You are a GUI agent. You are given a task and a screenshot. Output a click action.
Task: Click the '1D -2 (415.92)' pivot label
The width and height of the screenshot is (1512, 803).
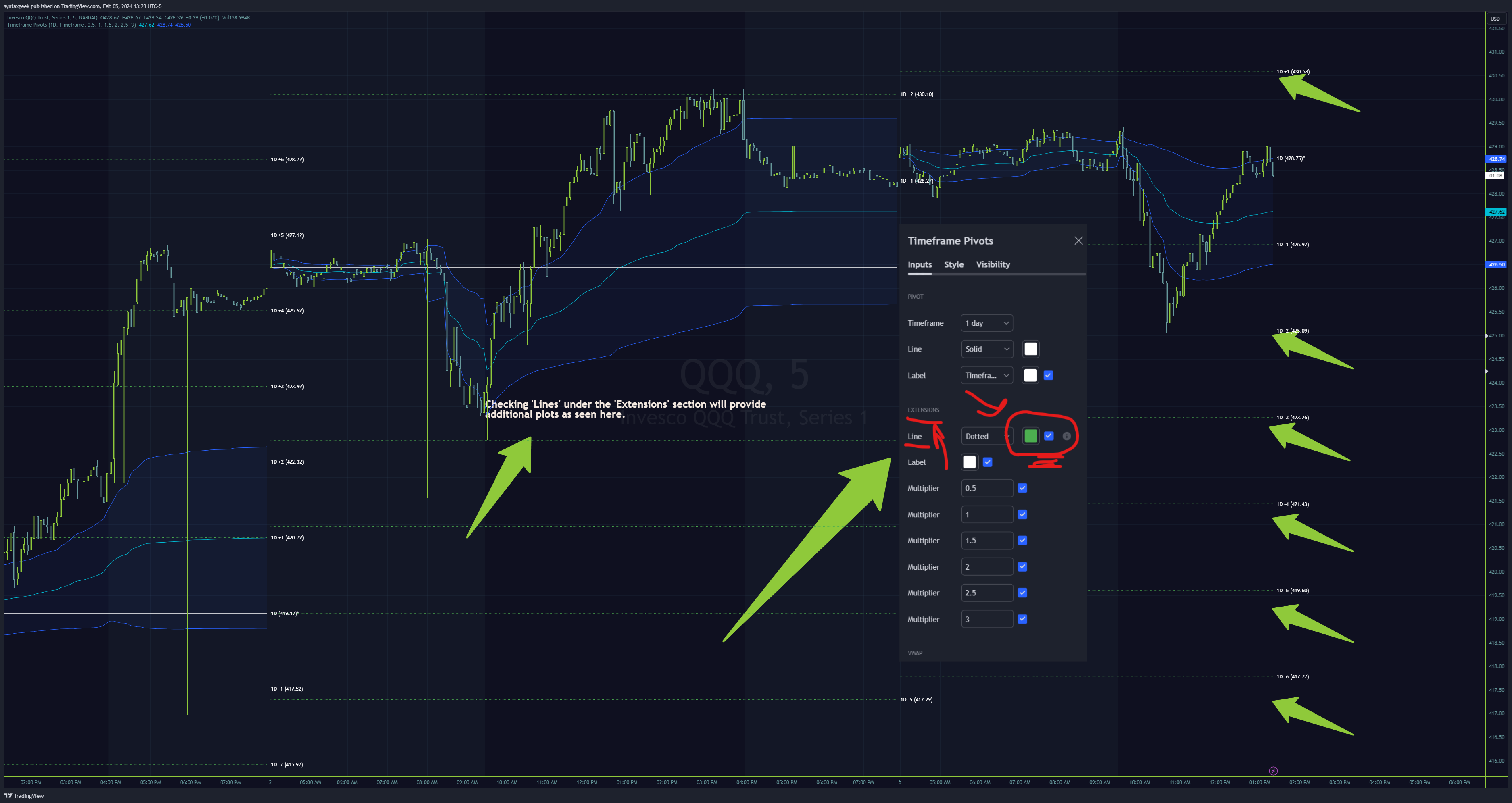point(287,764)
